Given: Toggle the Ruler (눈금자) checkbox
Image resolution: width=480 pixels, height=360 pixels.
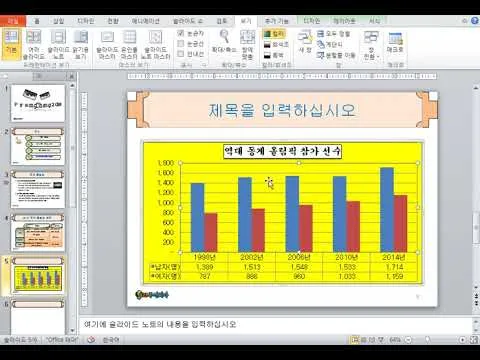Looking at the screenshot, I should (x=191, y=33).
